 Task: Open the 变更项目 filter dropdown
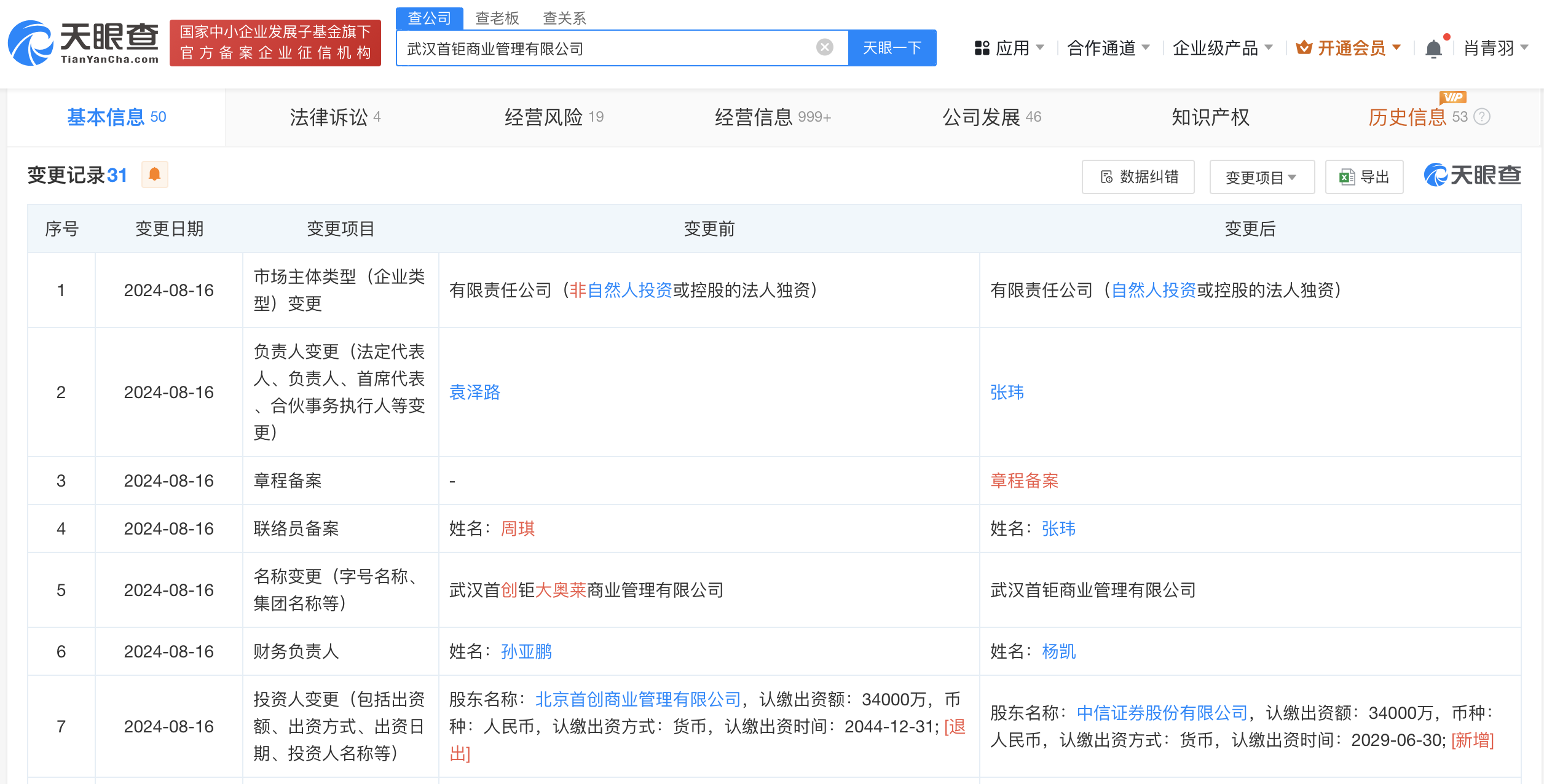click(1261, 177)
